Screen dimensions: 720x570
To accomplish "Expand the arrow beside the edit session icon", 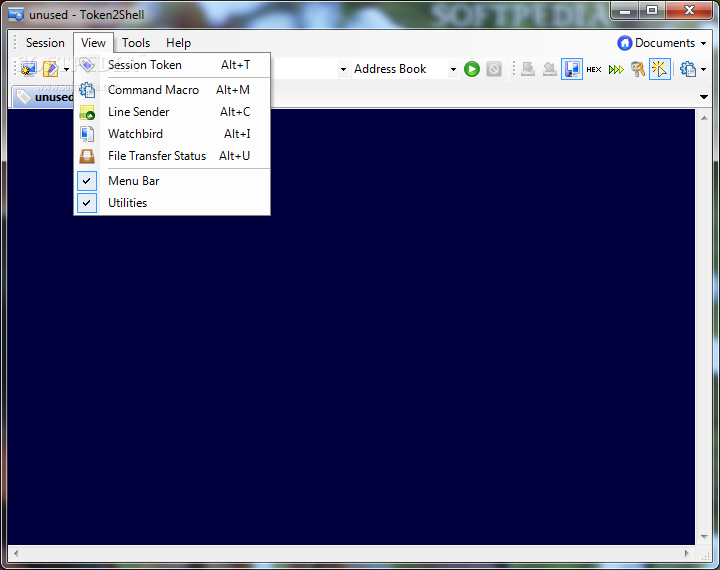I will pyautogui.click(x=67, y=69).
